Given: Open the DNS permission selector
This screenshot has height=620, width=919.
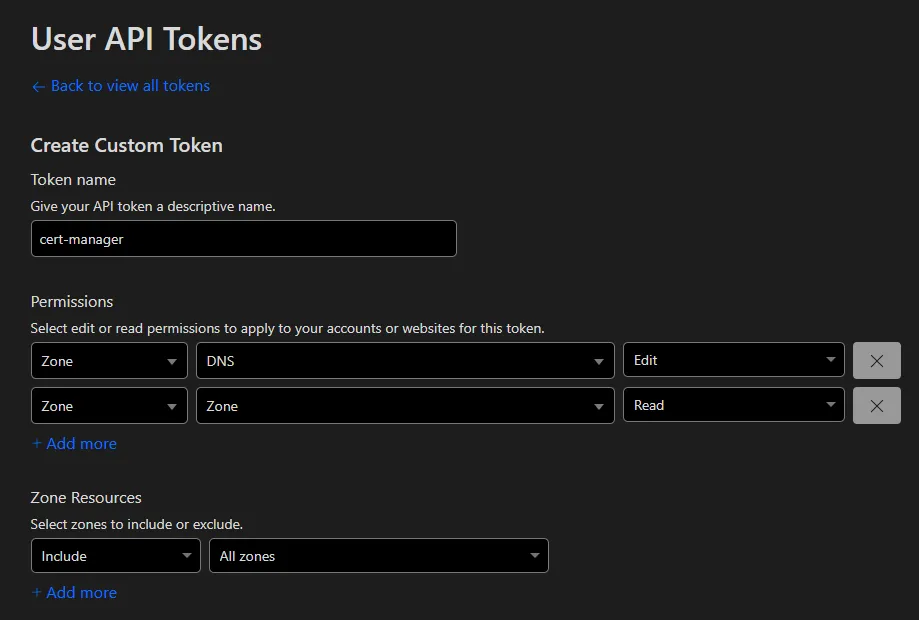Looking at the screenshot, I should (404, 360).
